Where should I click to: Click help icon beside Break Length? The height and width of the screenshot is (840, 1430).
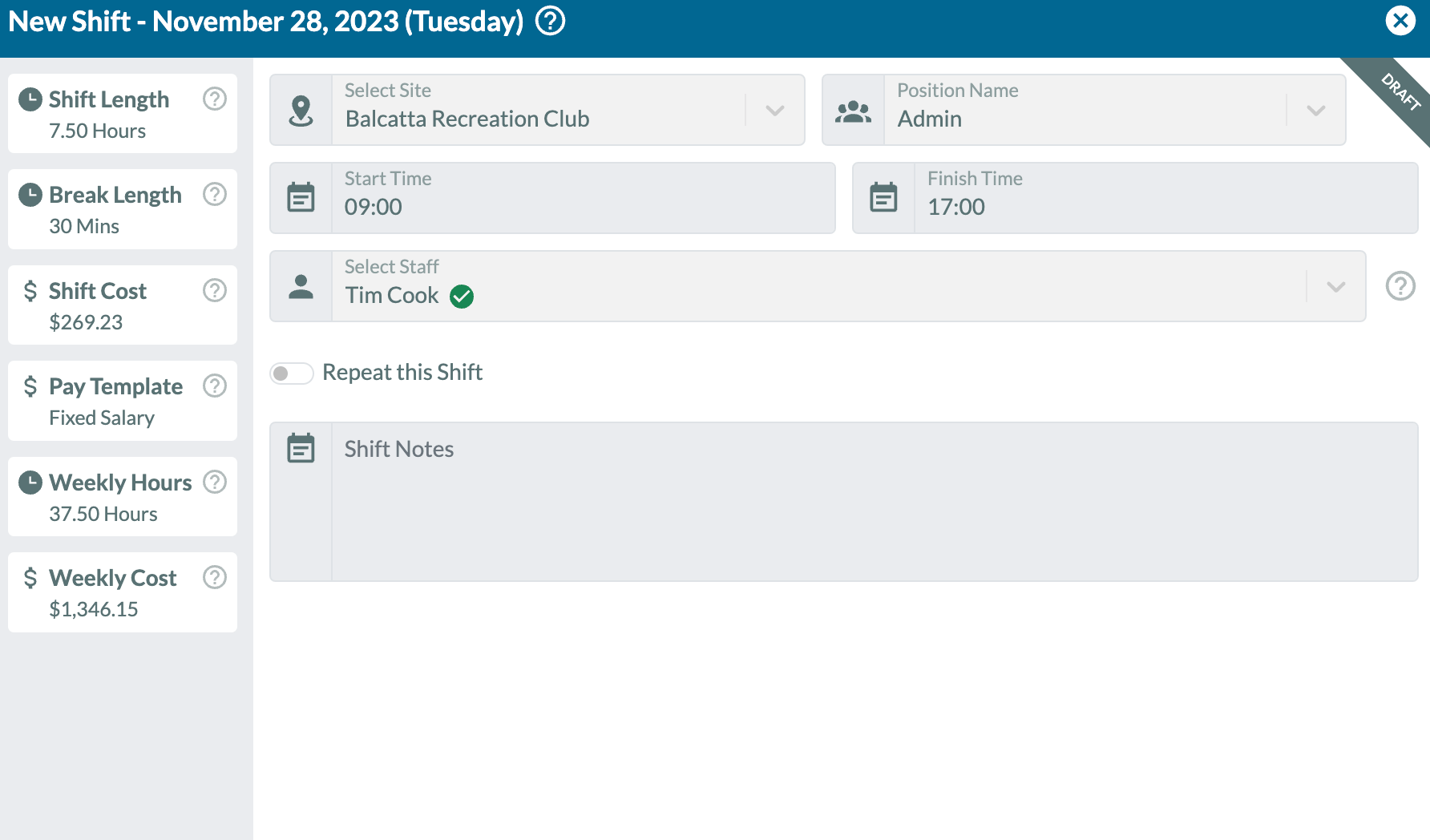click(x=215, y=194)
